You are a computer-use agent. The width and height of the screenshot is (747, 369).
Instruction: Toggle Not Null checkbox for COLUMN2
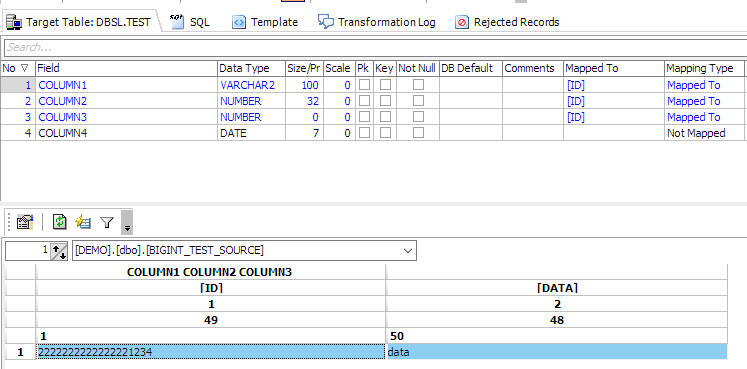point(418,100)
